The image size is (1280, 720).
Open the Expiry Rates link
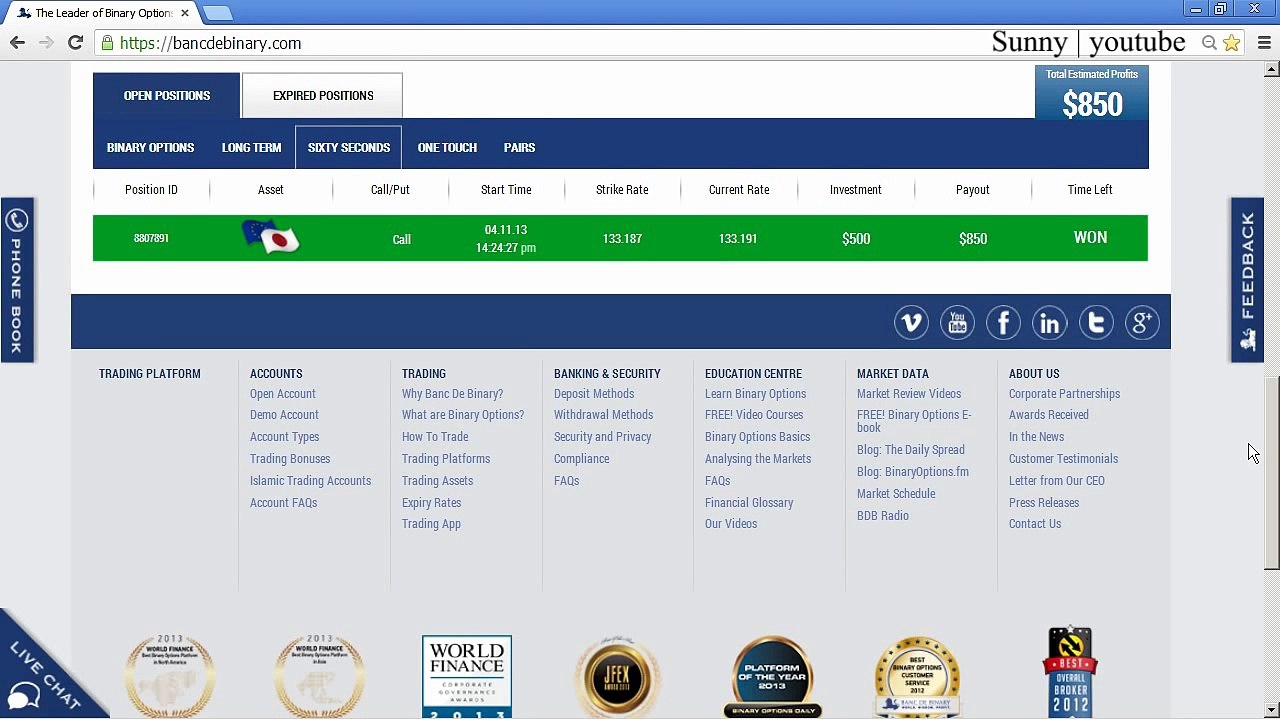tap(431, 503)
